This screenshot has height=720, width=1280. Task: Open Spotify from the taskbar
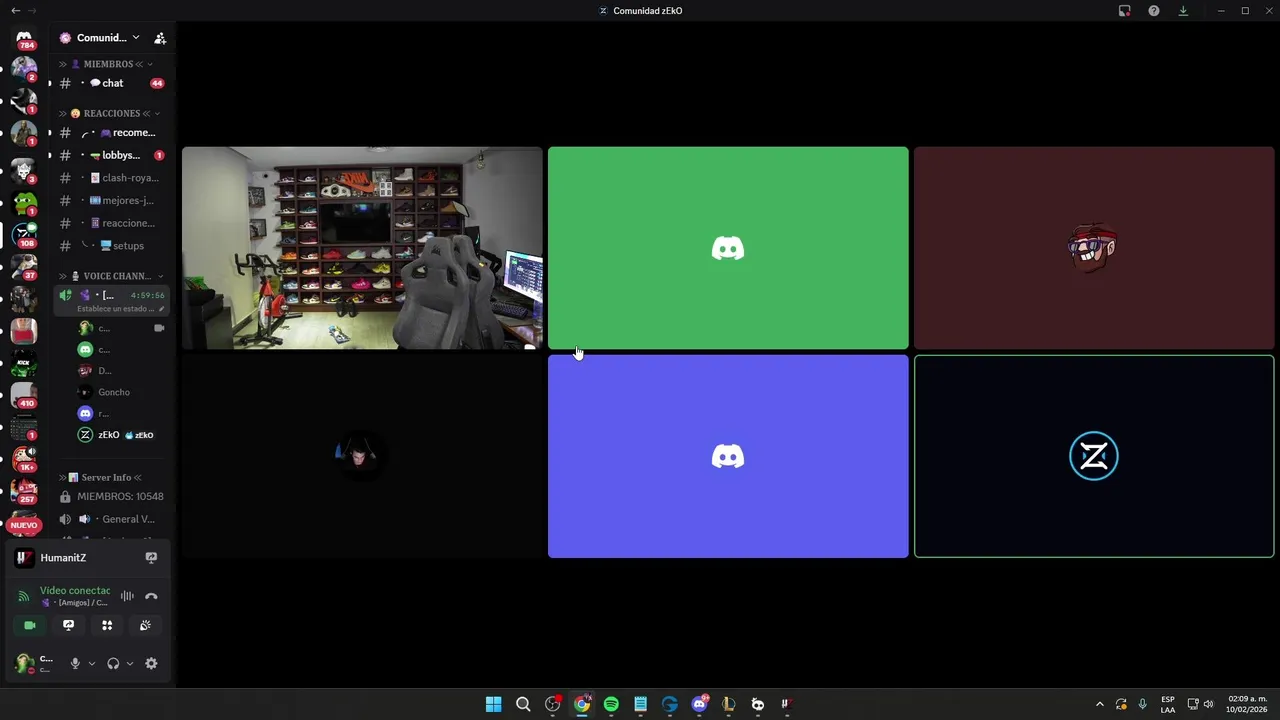pyautogui.click(x=611, y=704)
